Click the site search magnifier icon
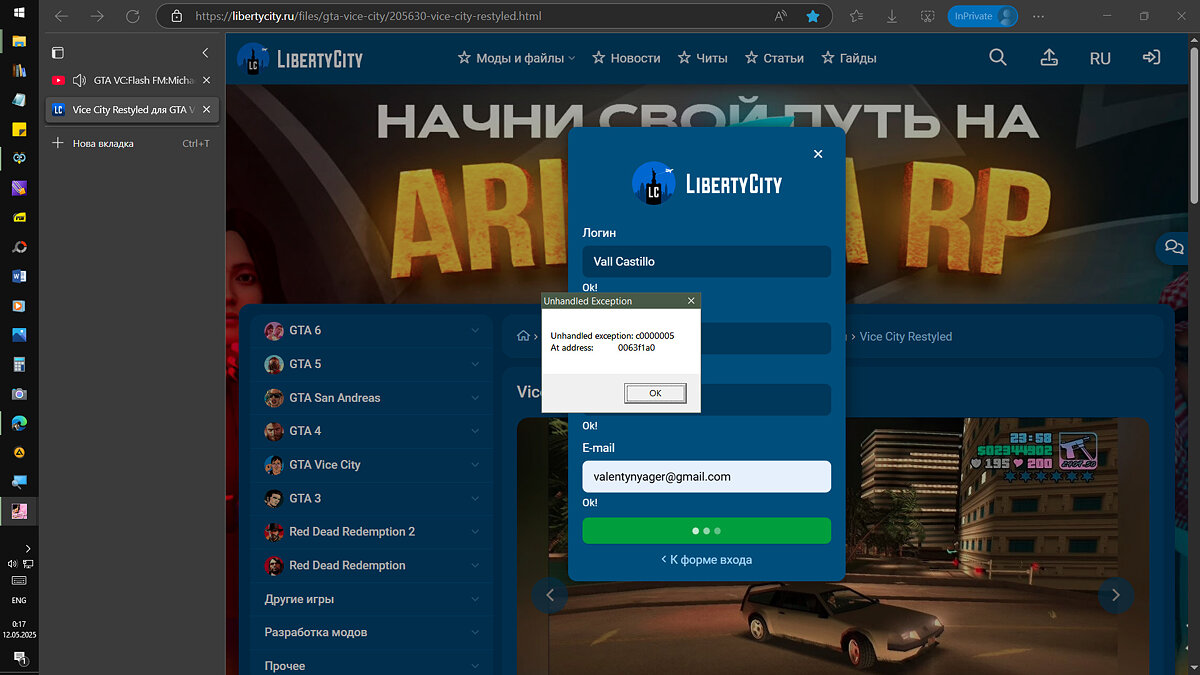The width and height of the screenshot is (1200, 675). click(997, 58)
